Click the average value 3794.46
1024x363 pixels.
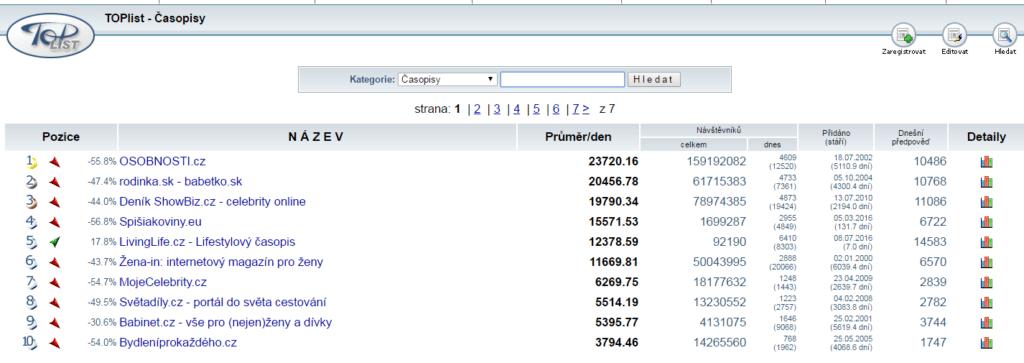click(616, 343)
